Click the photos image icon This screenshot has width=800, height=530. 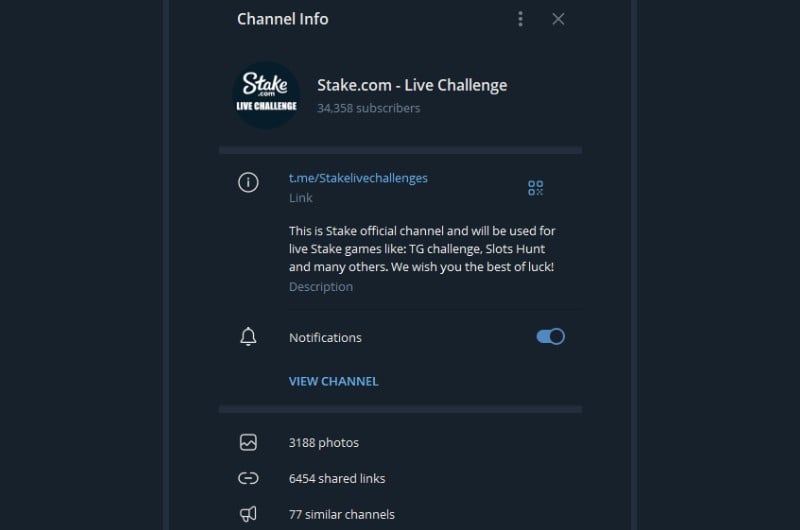[x=248, y=442]
